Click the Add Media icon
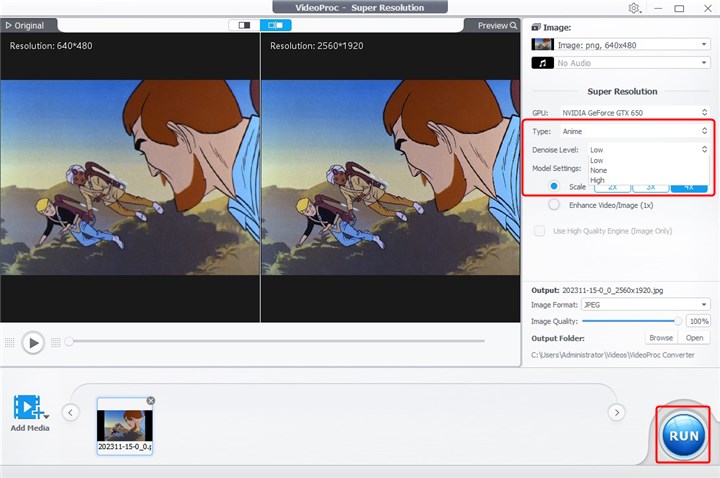This screenshot has height=478, width=720. pos(29,407)
